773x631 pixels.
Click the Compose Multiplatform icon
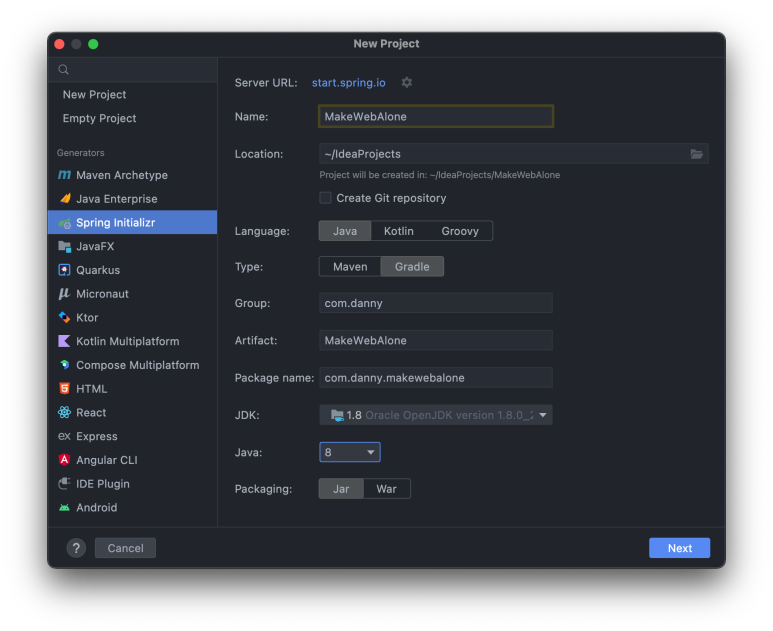pos(65,365)
